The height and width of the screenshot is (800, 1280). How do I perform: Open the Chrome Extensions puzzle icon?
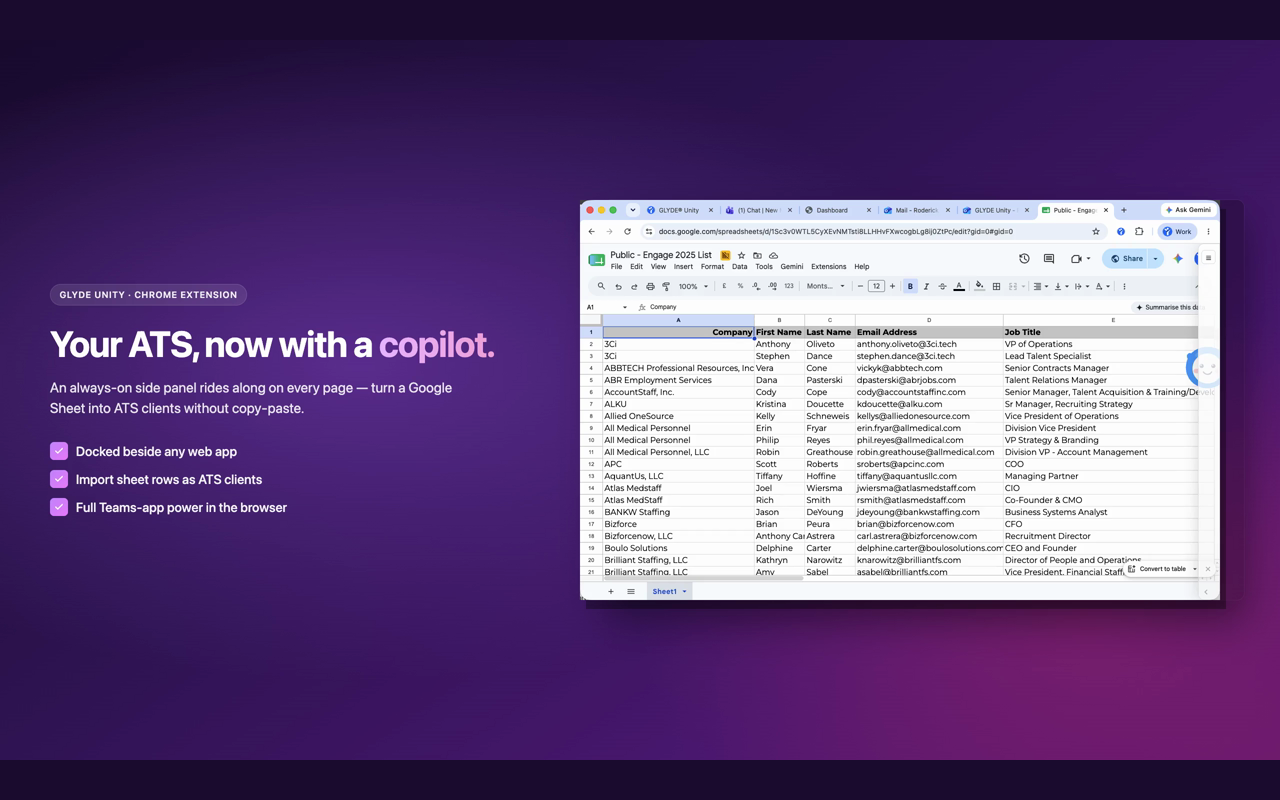pyautogui.click(x=1139, y=231)
